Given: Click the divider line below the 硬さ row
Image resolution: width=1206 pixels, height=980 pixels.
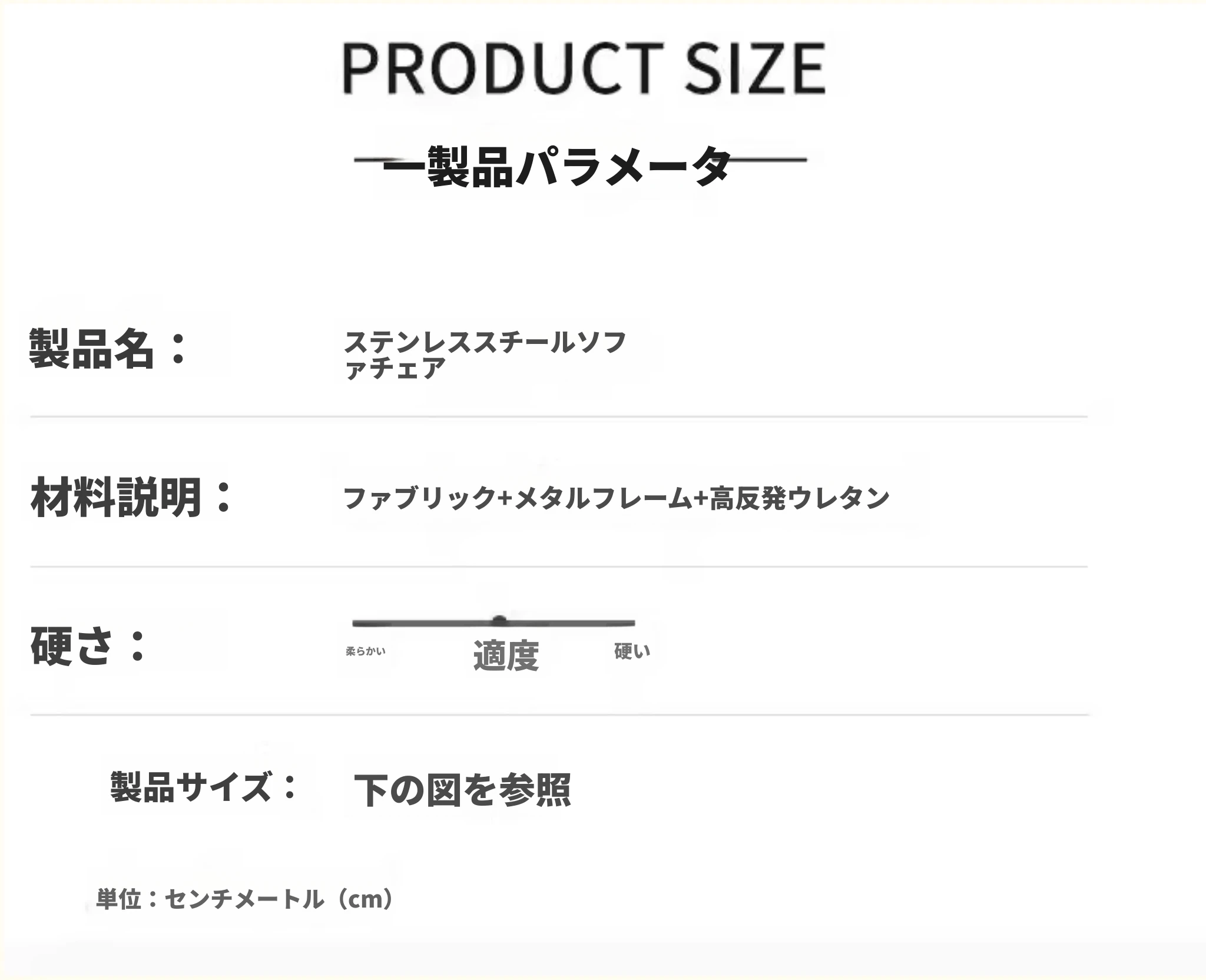Looking at the screenshot, I should pyautogui.click(x=558, y=715).
